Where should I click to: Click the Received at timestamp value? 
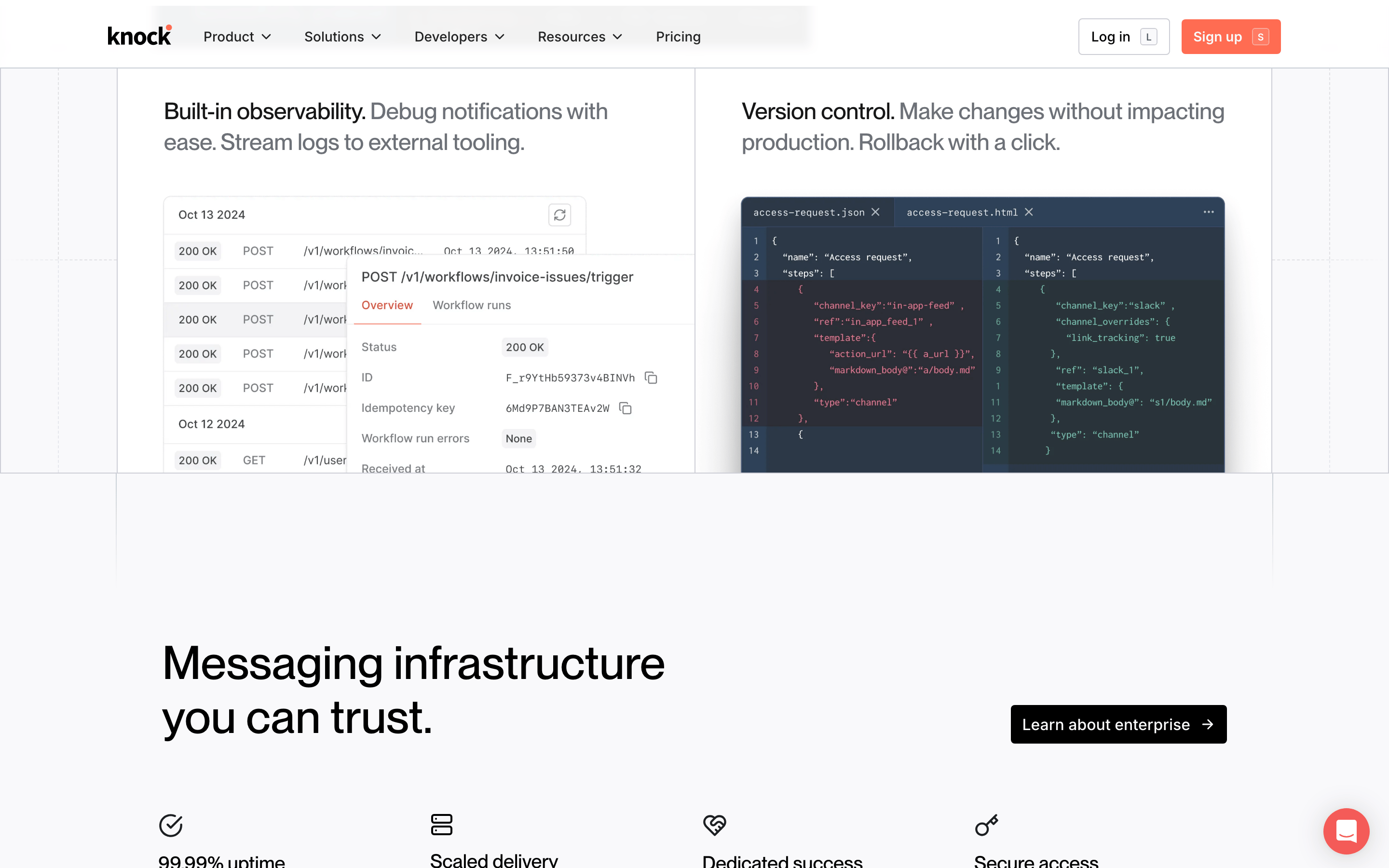click(x=573, y=468)
